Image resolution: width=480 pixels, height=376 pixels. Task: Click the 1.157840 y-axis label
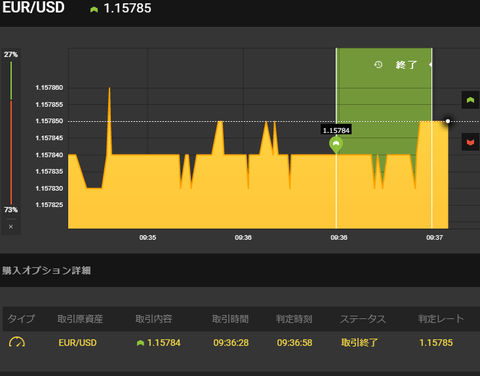pos(49,155)
